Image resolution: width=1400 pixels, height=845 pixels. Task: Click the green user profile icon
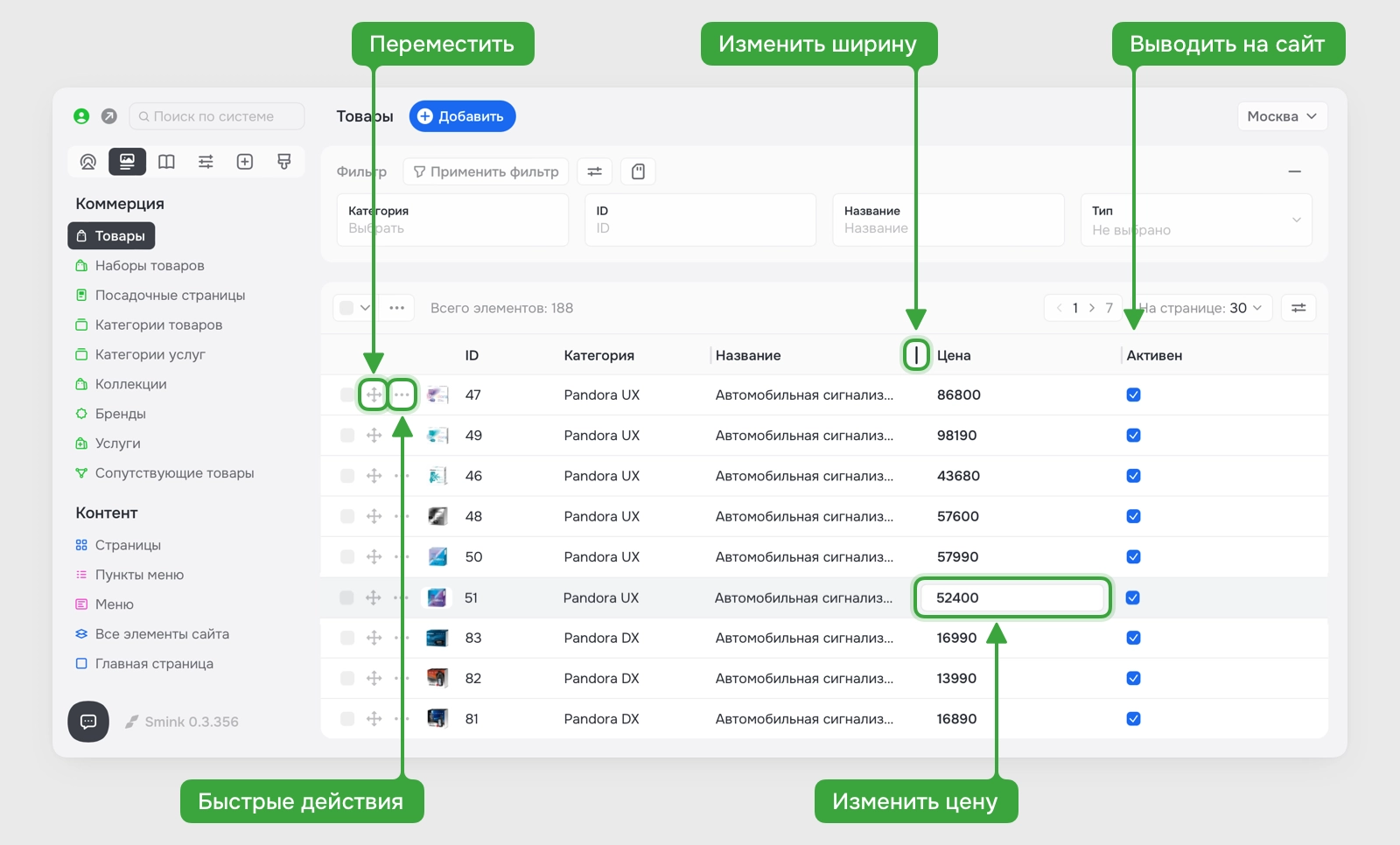(81, 116)
